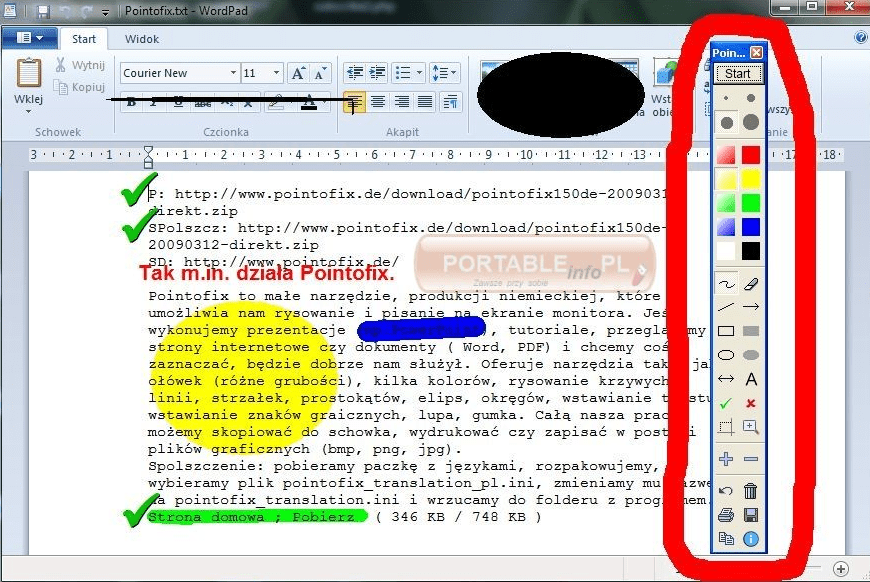Pick the black color swatch
This screenshot has width=870, height=582.
tap(751, 251)
